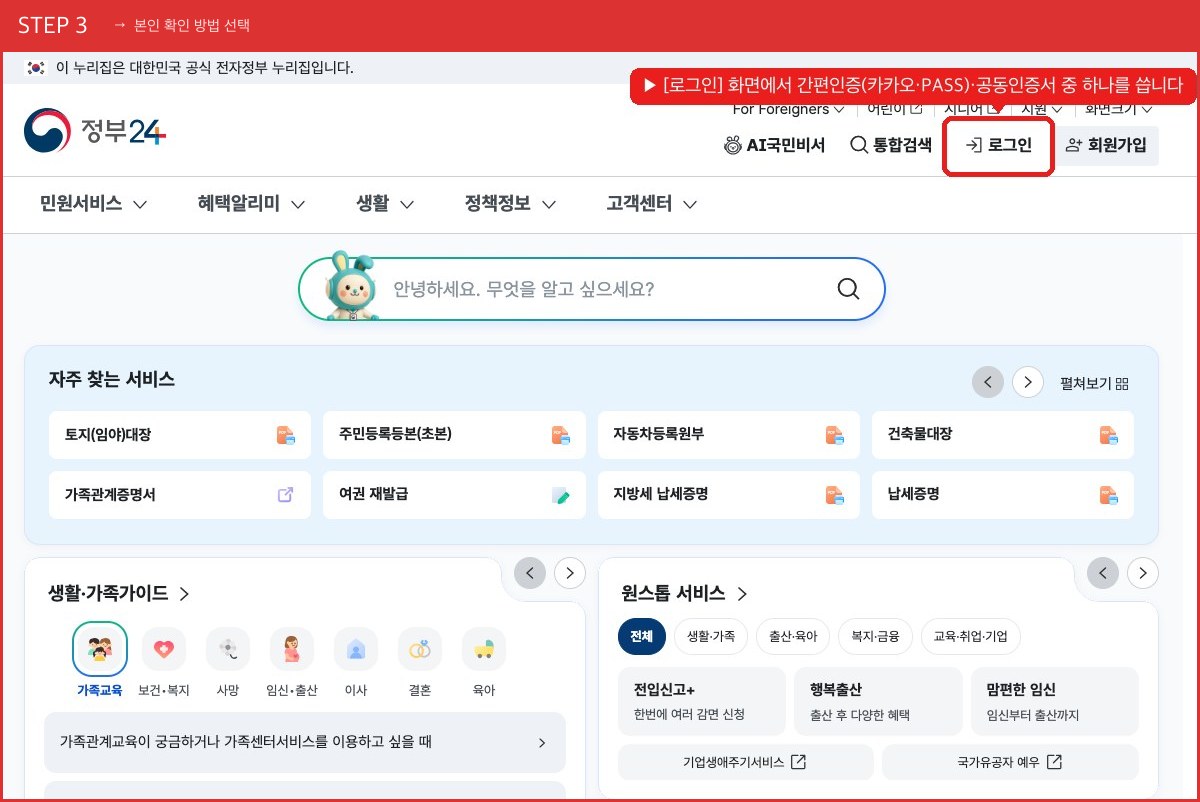The image size is (1200, 802).
Task: Click the 로그인 login button
Action: pyautogui.click(x=999, y=146)
